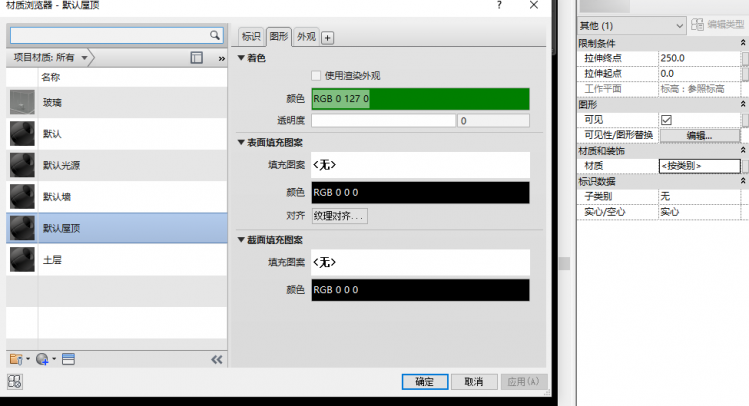The height and width of the screenshot is (406, 749).
Task: Collapse the material list panel with double chevron
Action: point(216,359)
